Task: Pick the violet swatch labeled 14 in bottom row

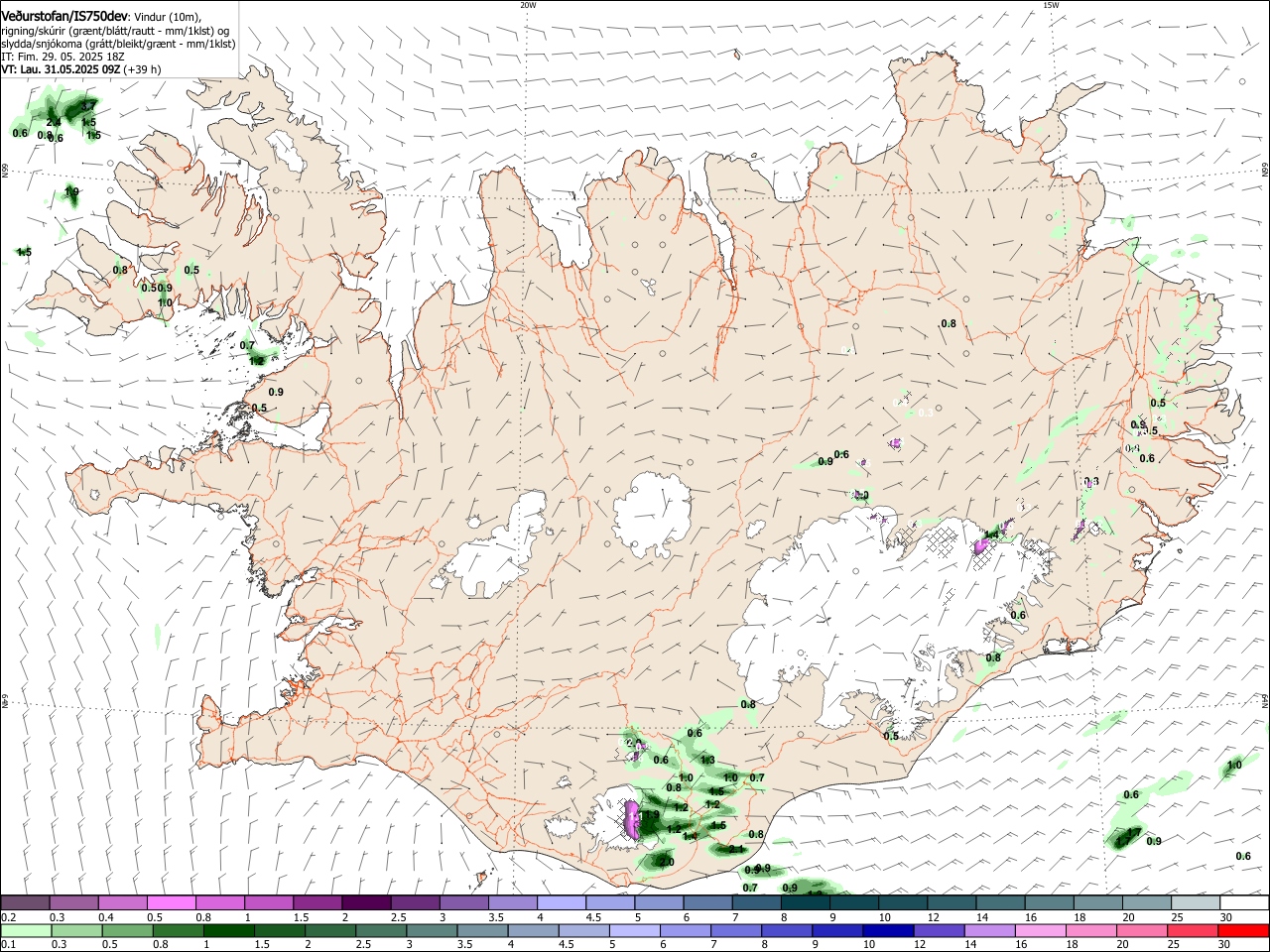Action: click(990, 931)
